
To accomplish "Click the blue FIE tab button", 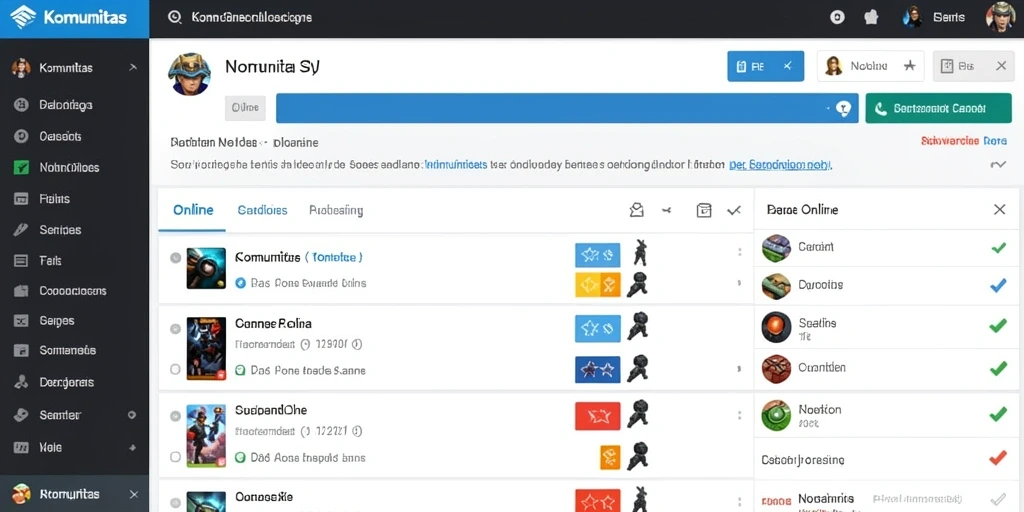I will (x=765, y=66).
